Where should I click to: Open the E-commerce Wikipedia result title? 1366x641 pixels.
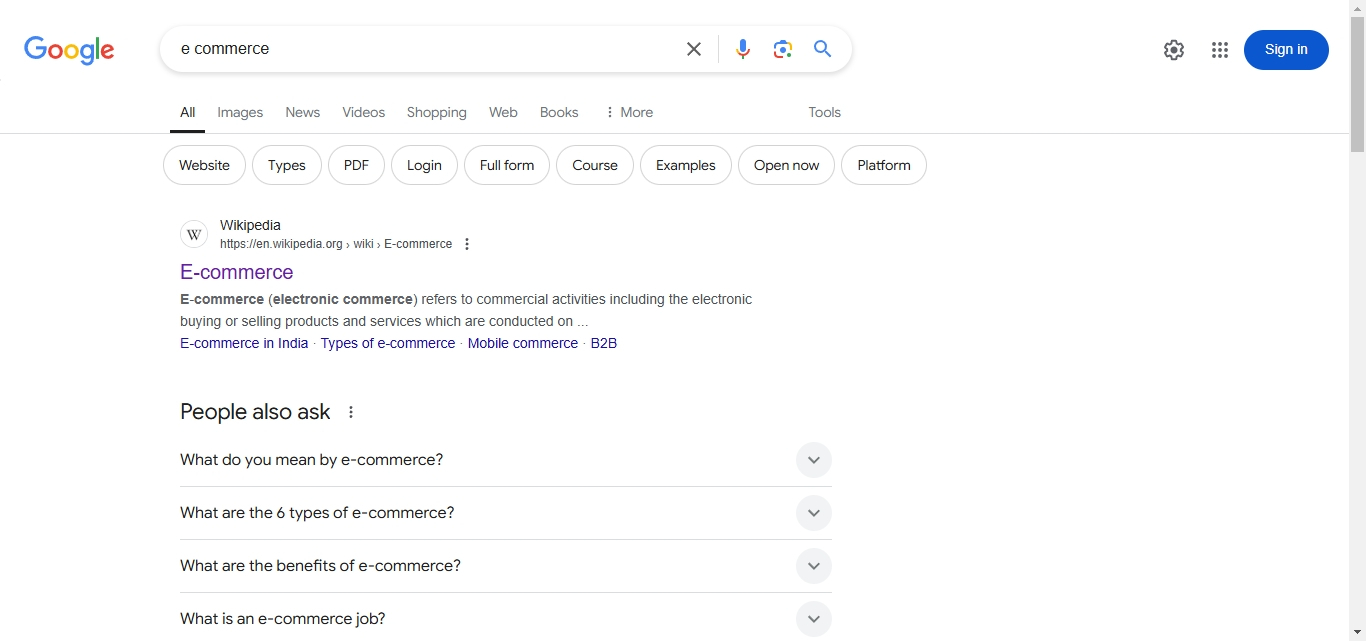point(237,272)
